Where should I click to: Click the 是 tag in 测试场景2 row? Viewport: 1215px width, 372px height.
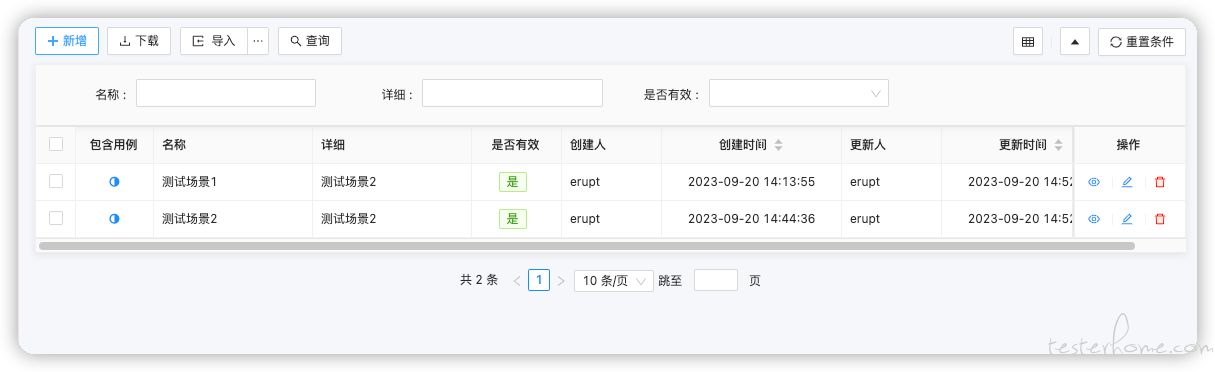pyautogui.click(x=513, y=219)
